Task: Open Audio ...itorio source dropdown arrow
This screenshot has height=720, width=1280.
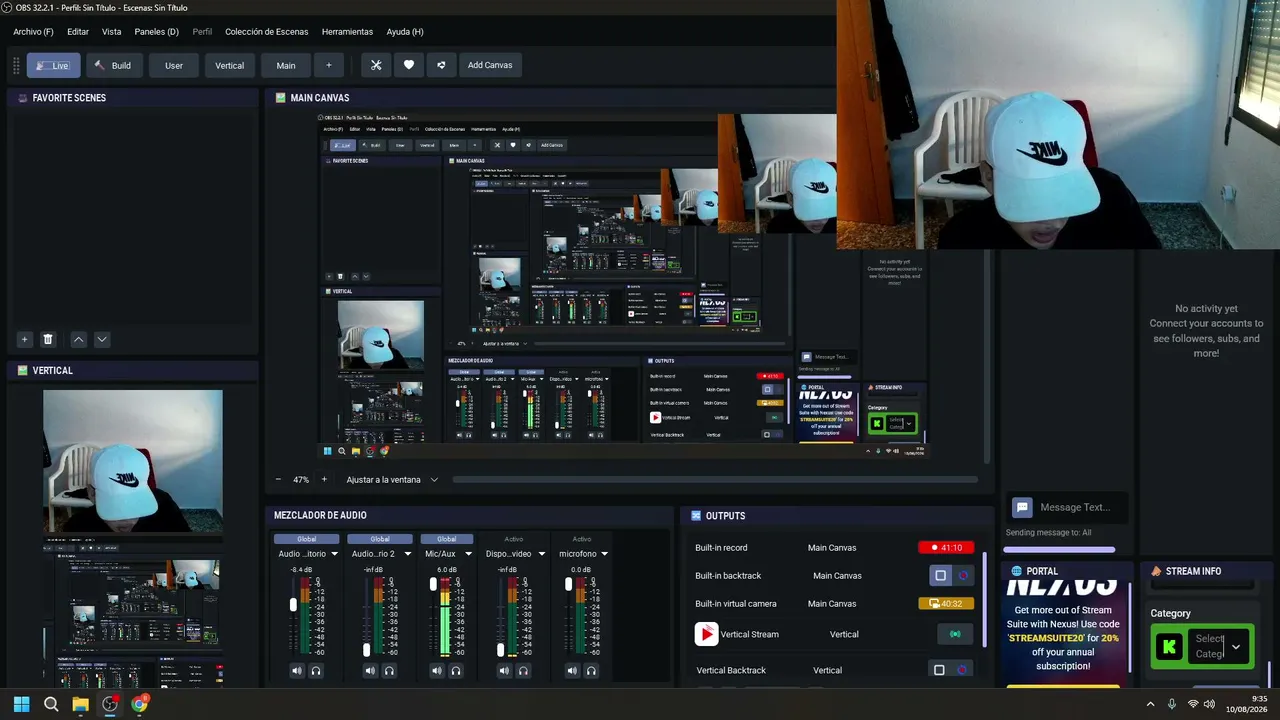Action: (x=334, y=554)
